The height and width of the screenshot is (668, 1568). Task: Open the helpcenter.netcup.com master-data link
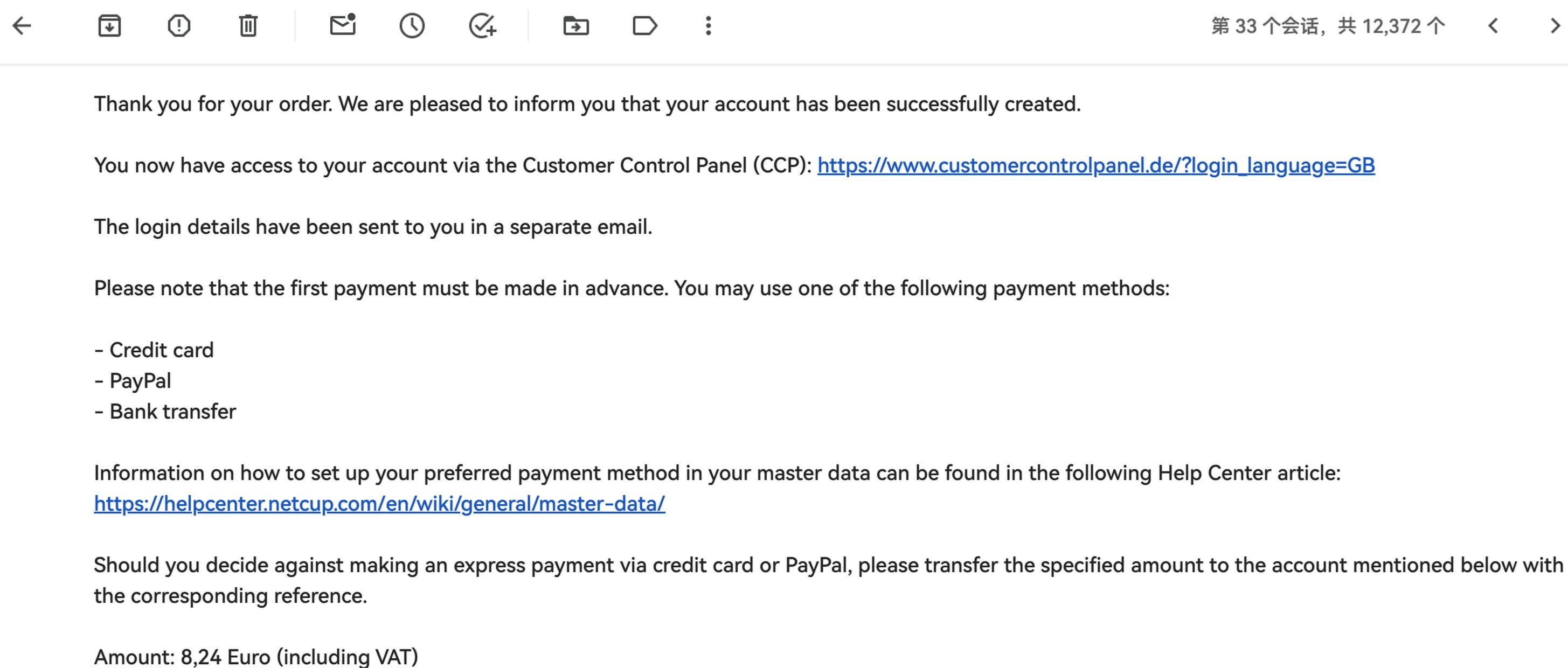379,504
